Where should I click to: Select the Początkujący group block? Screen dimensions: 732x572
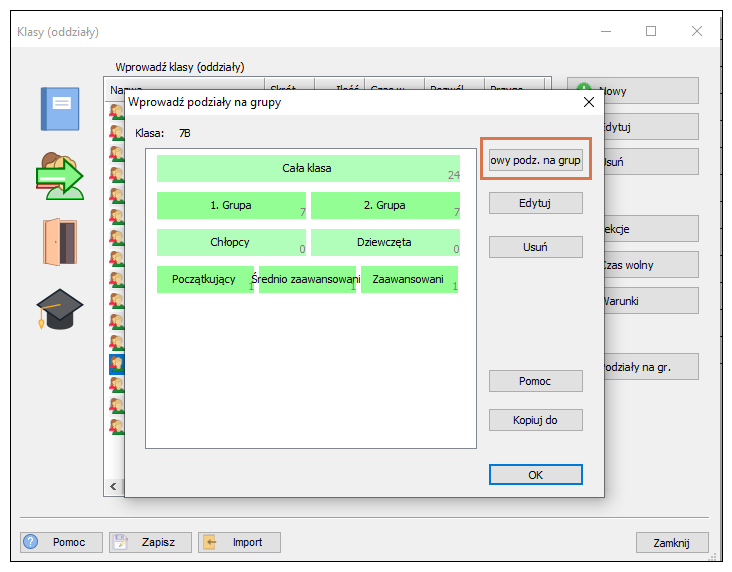click(205, 279)
